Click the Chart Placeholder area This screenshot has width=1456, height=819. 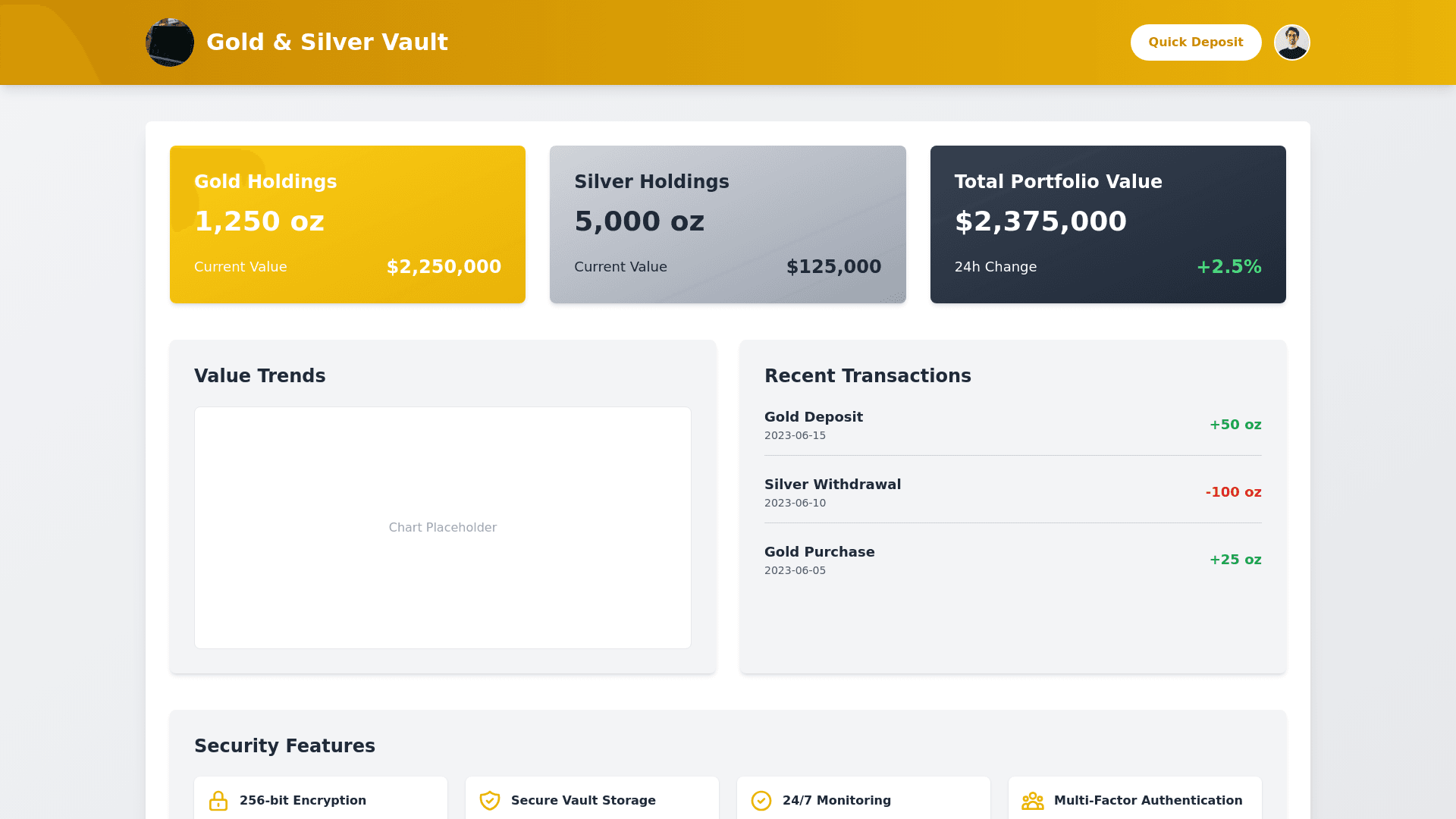coord(442,528)
